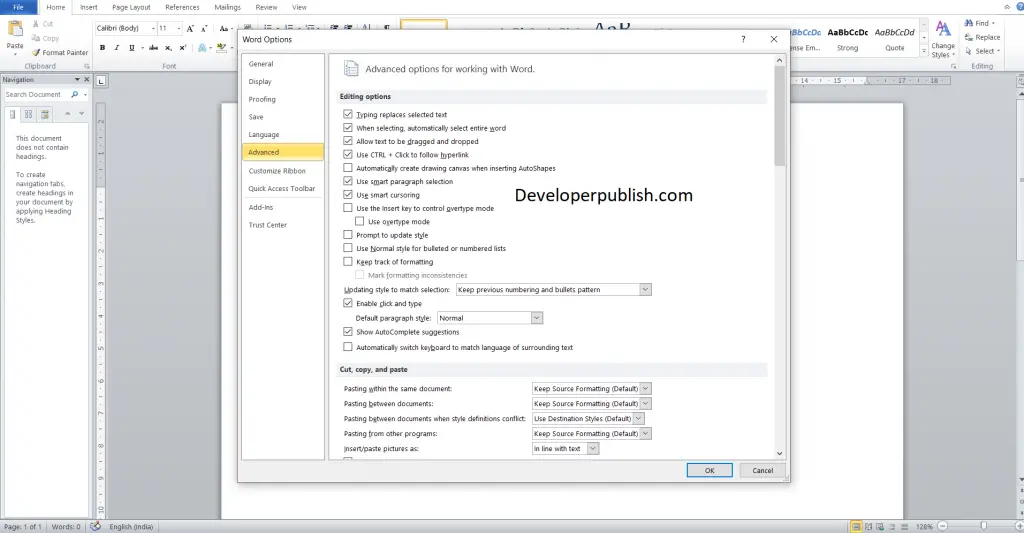Enable Keep track of formatting

pos(347,262)
